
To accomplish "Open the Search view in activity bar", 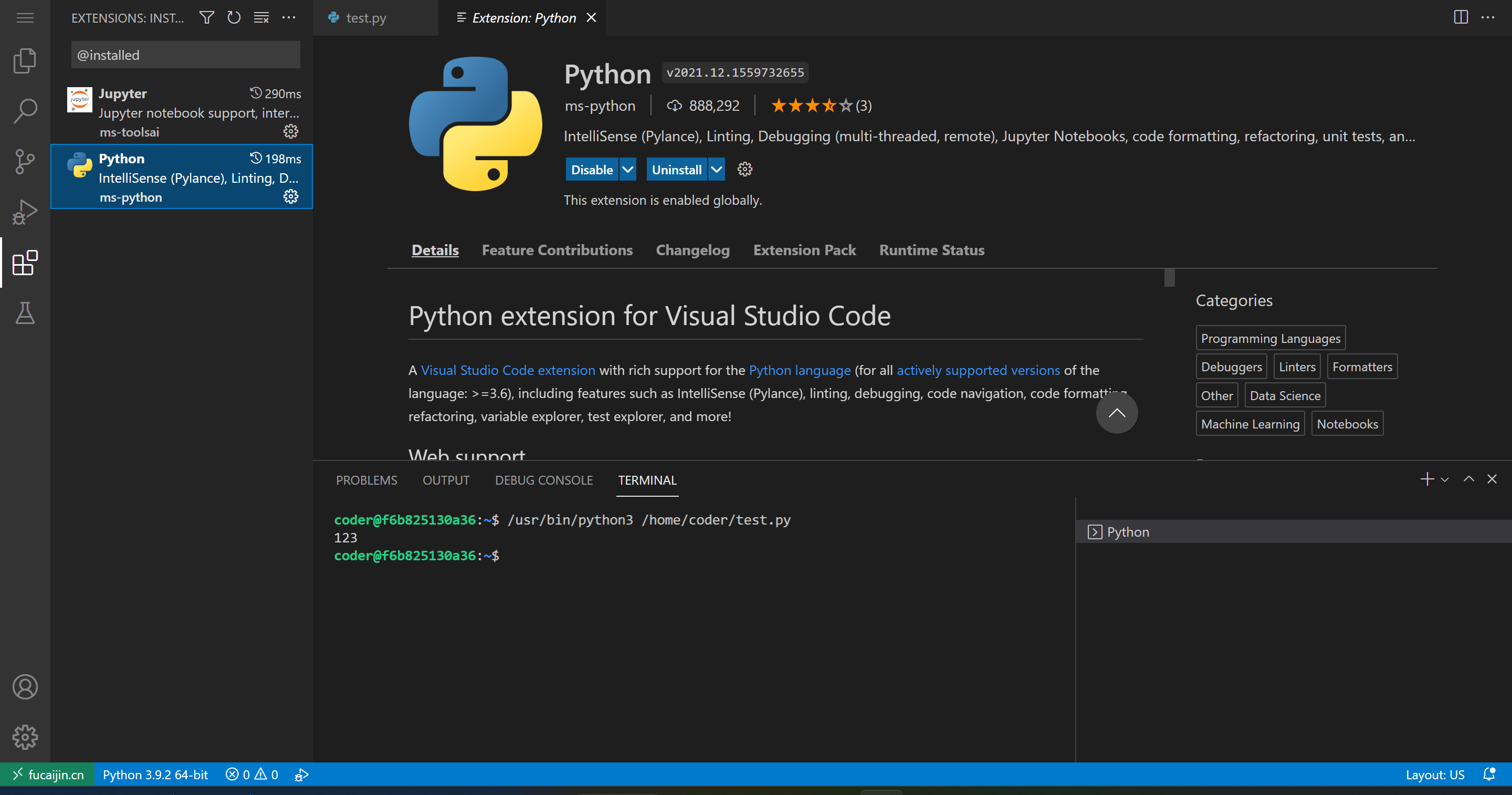I will coord(25,110).
